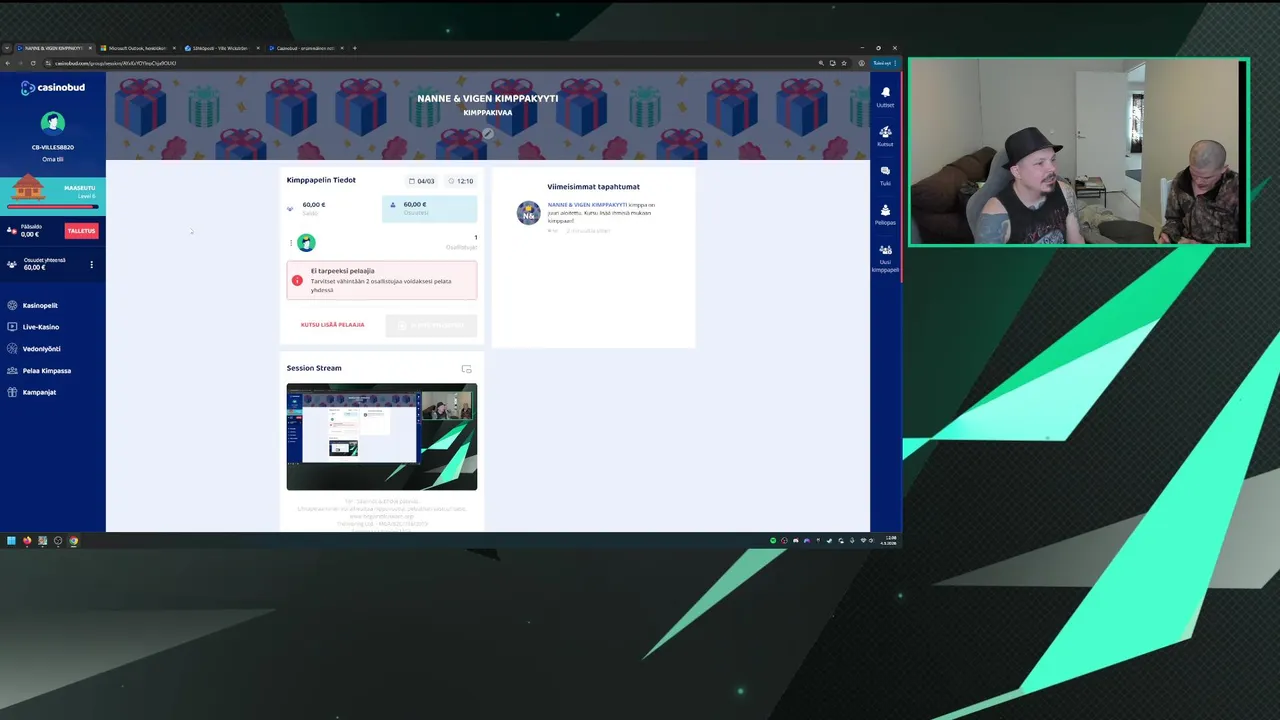Click the Uutiset bell icon

pos(885,92)
